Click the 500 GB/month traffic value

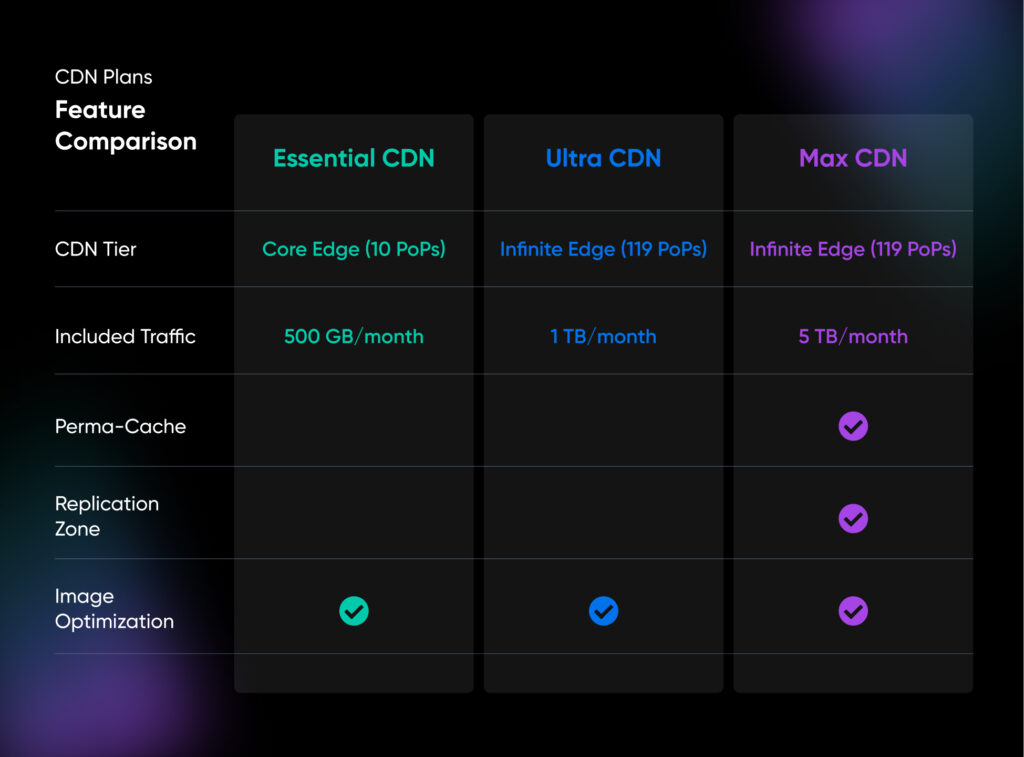point(354,337)
